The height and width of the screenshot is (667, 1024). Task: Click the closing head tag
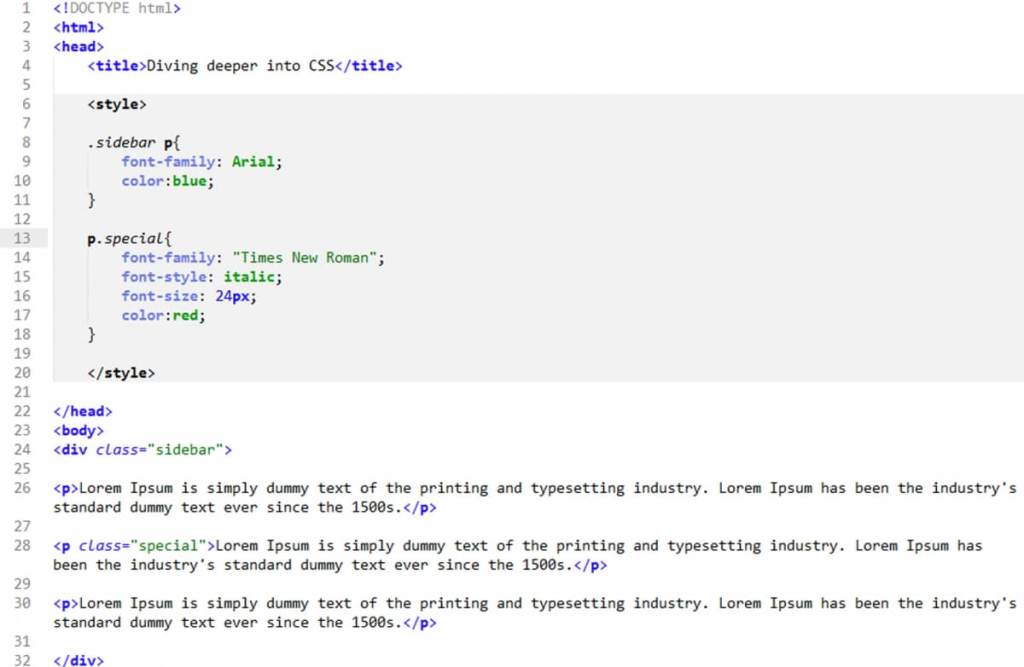click(82, 411)
